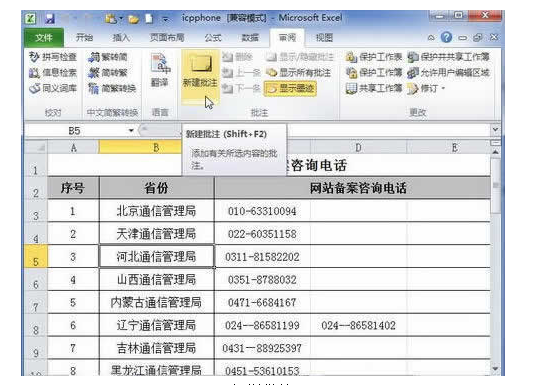Switch to the 开始 ribbon tab
The width and height of the screenshot is (545, 385).
pos(84,38)
